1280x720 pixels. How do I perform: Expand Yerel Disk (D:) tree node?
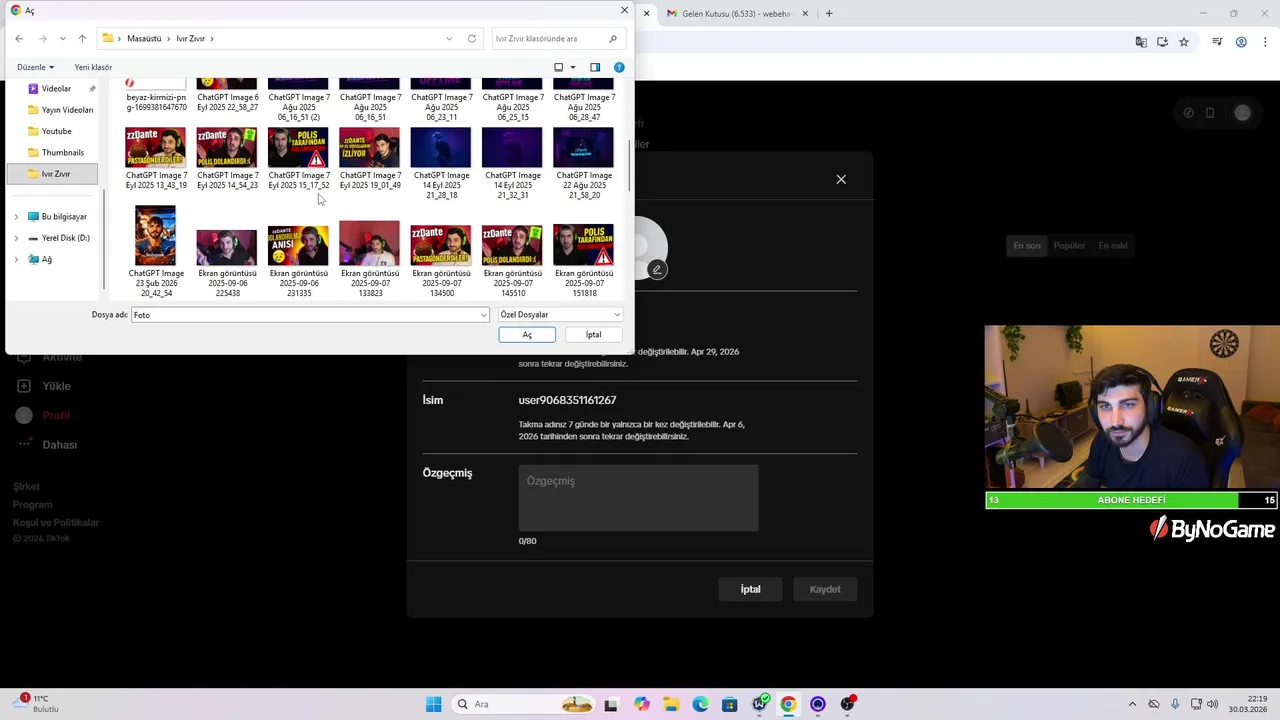[16, 238]
